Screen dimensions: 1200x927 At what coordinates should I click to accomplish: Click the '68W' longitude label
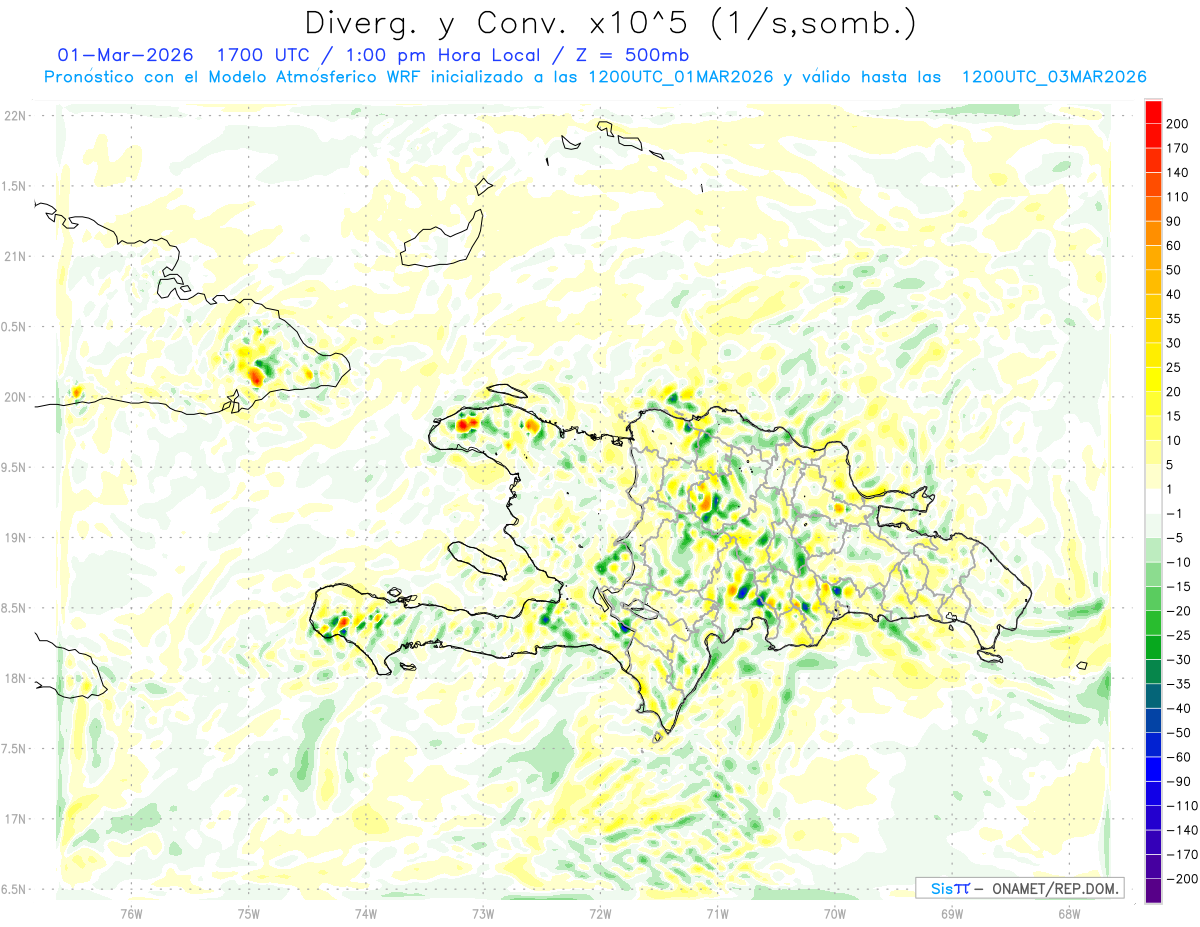point(1069,913)
